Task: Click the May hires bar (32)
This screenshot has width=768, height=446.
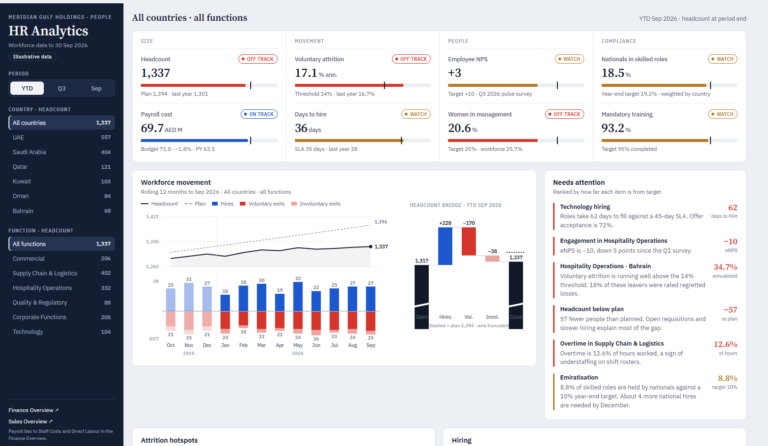Action: coord(298,297)
